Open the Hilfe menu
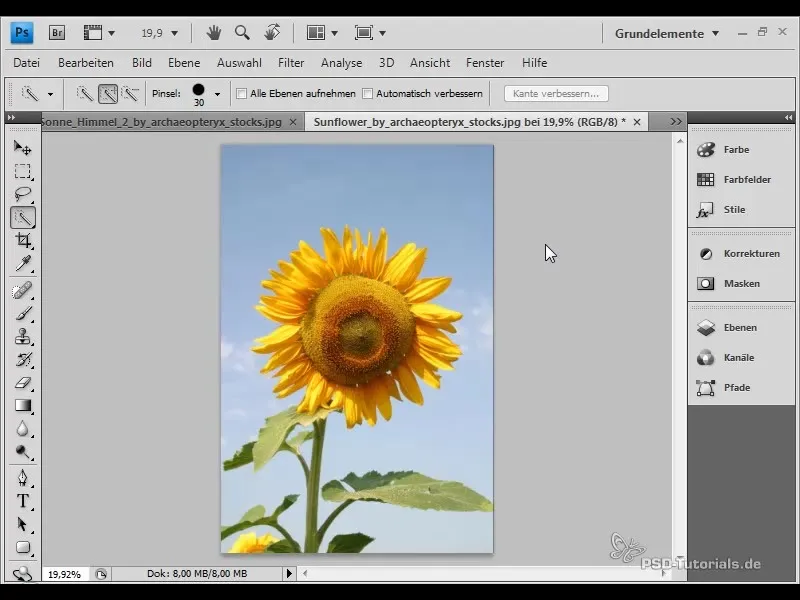Screen dimensions: 800x600 click(x=534, y=63)
